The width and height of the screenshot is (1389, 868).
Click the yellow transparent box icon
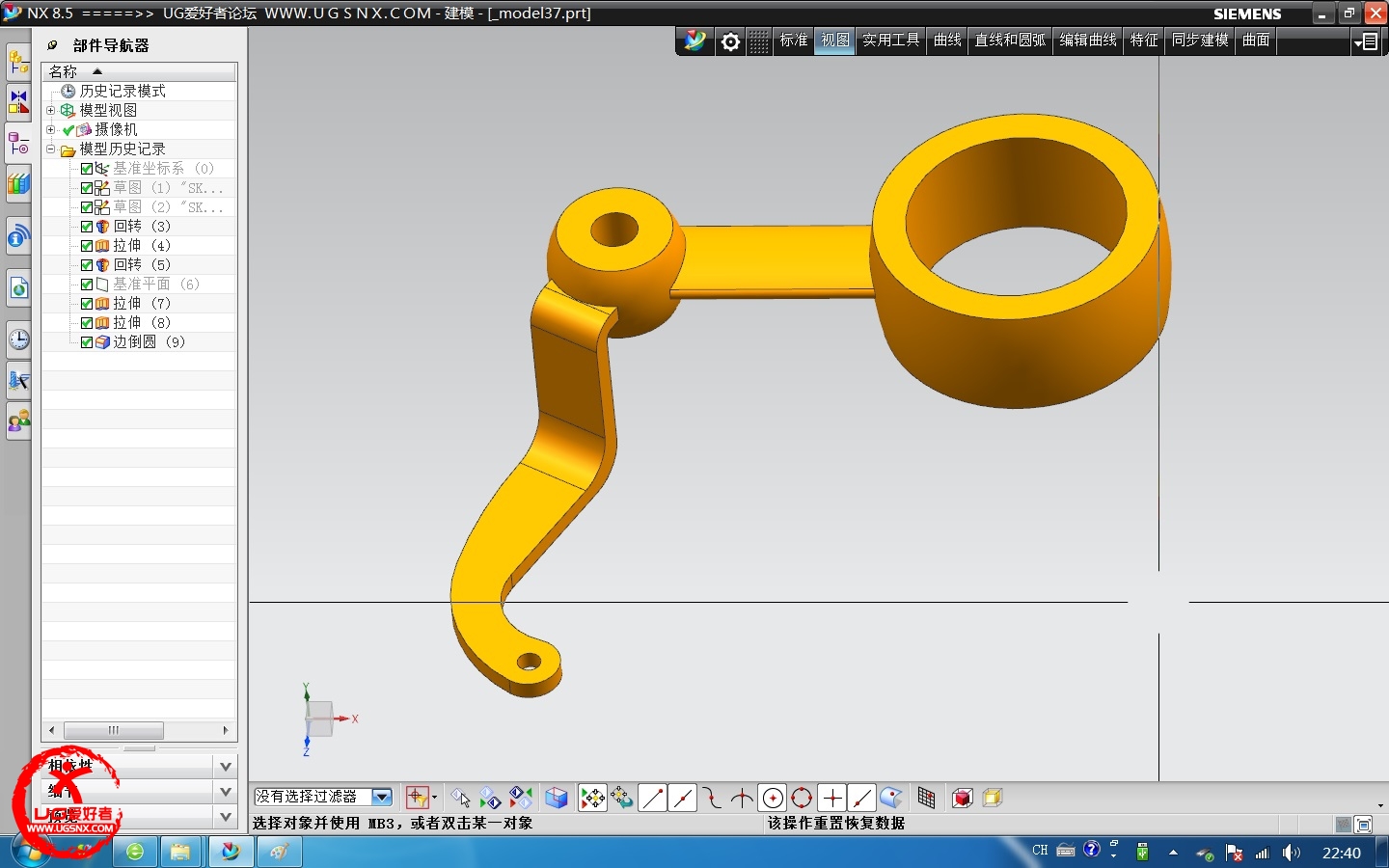(x=993, y=798)
